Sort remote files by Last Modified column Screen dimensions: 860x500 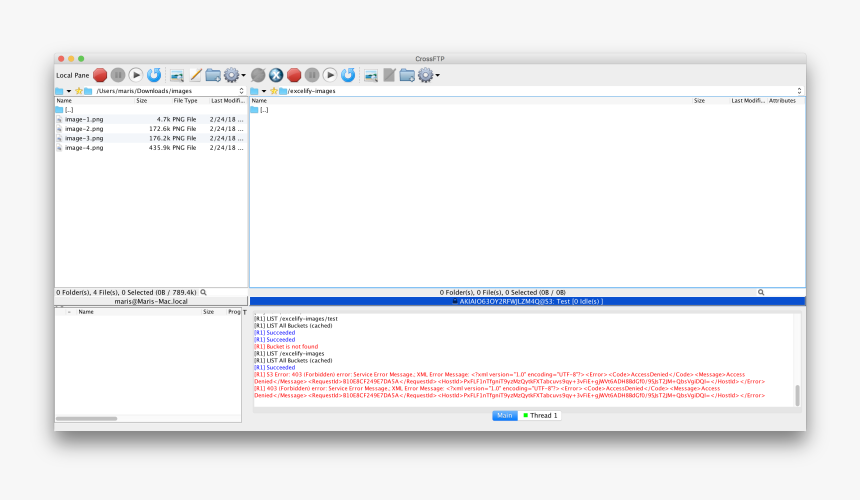point(748,101)
